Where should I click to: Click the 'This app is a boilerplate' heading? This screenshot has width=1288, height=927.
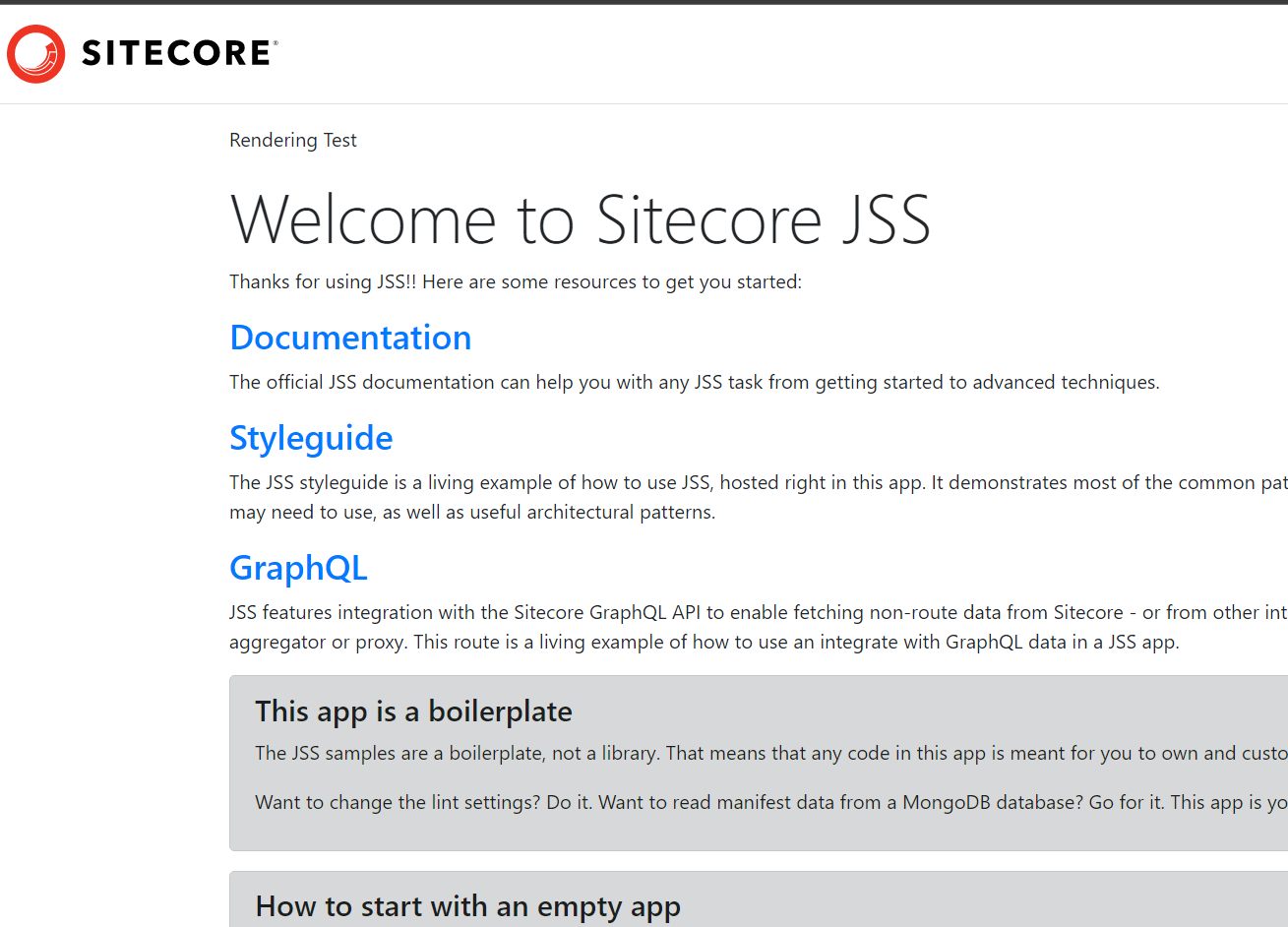click(413, 711)
